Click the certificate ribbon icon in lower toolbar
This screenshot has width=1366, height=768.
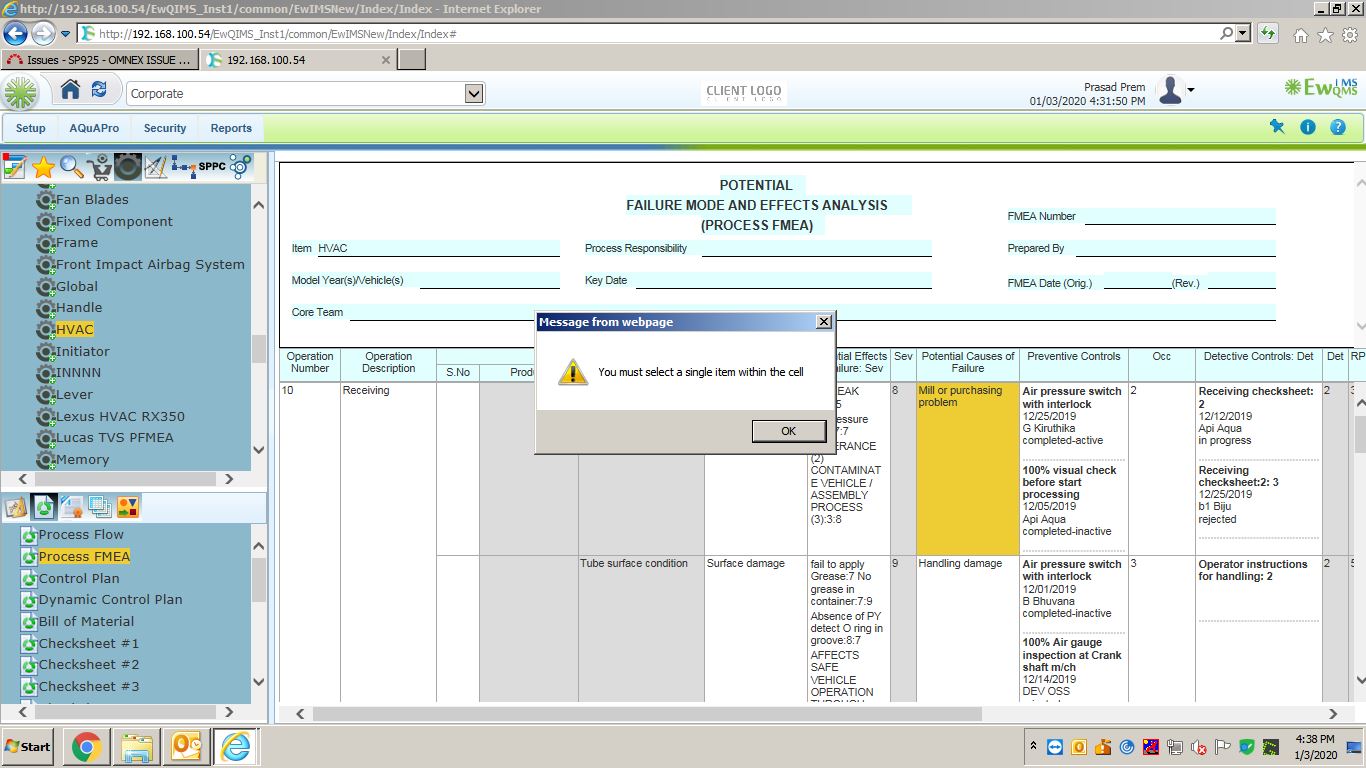[x=72, y=507]
